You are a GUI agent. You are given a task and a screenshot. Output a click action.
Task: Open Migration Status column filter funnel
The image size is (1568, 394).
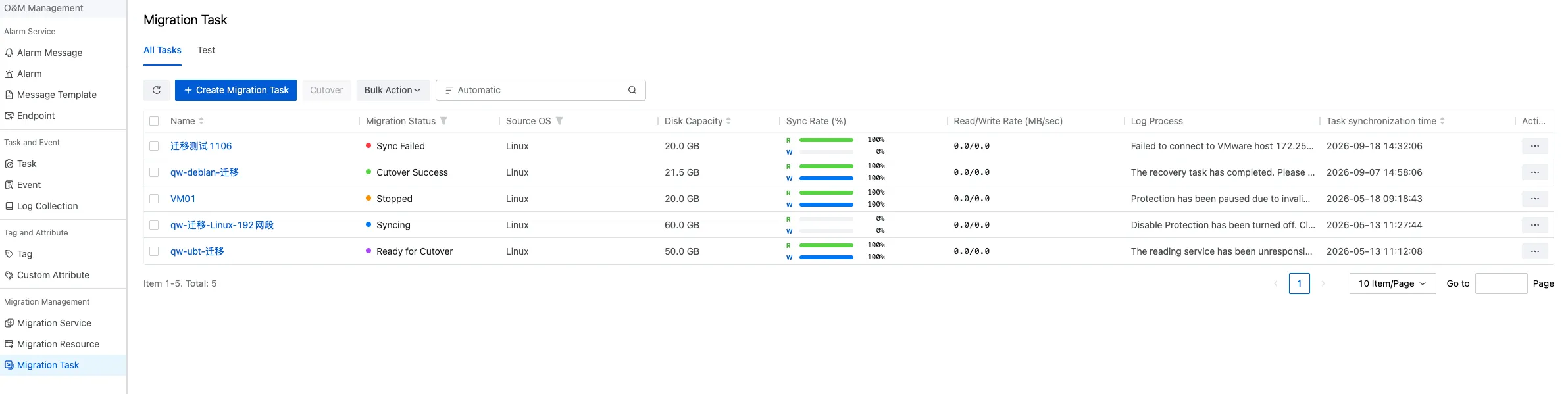click(443, 121)
